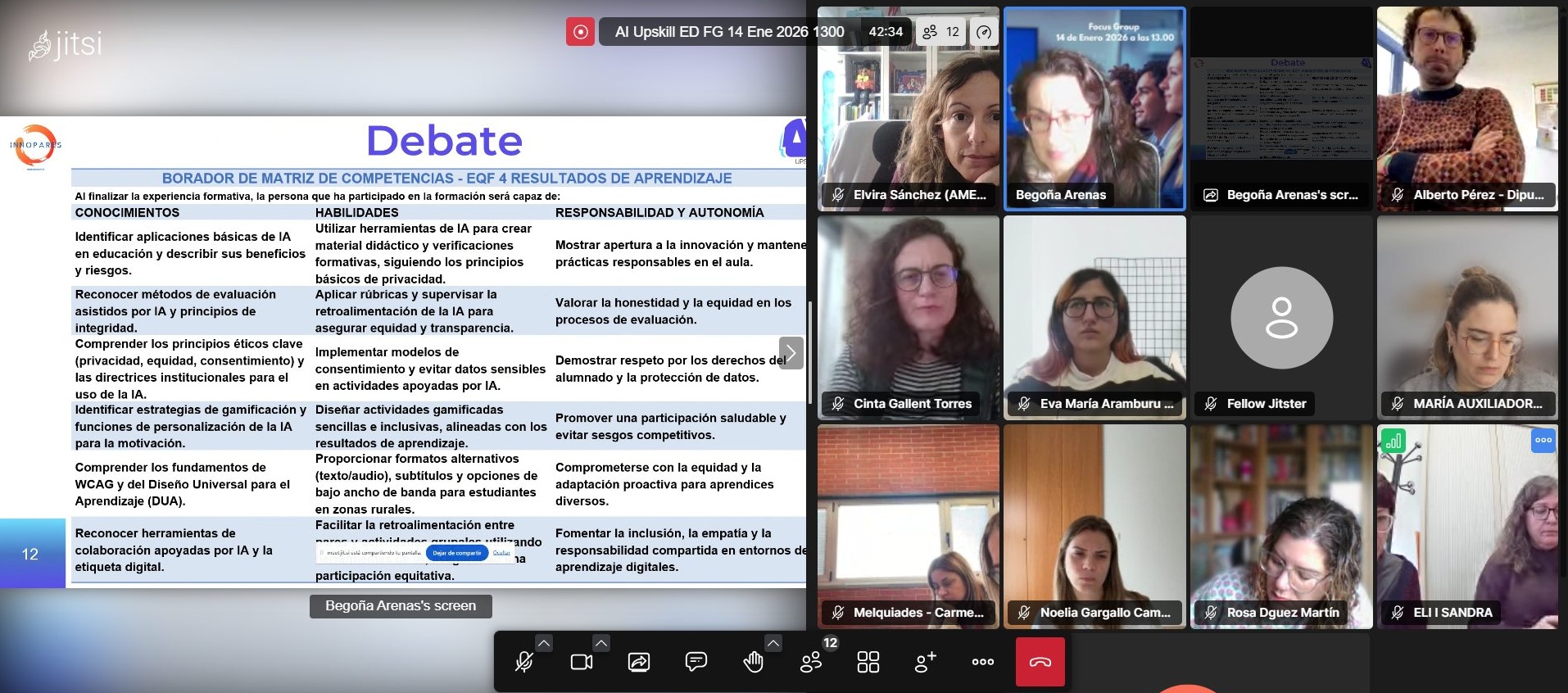1568x693 pixels.
Task: Click the green connection stats indicator
Action: click(x=1393, y=442)
